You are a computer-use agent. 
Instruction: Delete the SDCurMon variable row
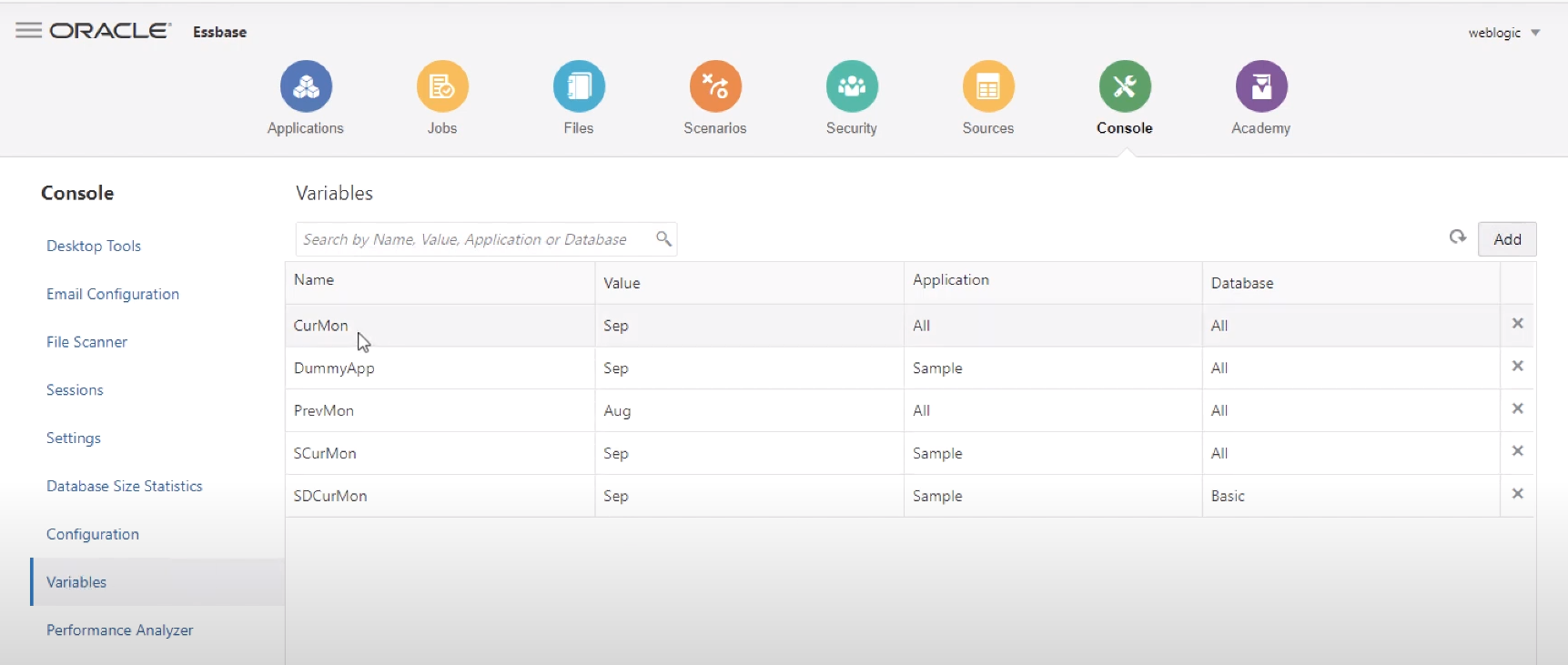pyautogui.click(x=1517, y=493)
